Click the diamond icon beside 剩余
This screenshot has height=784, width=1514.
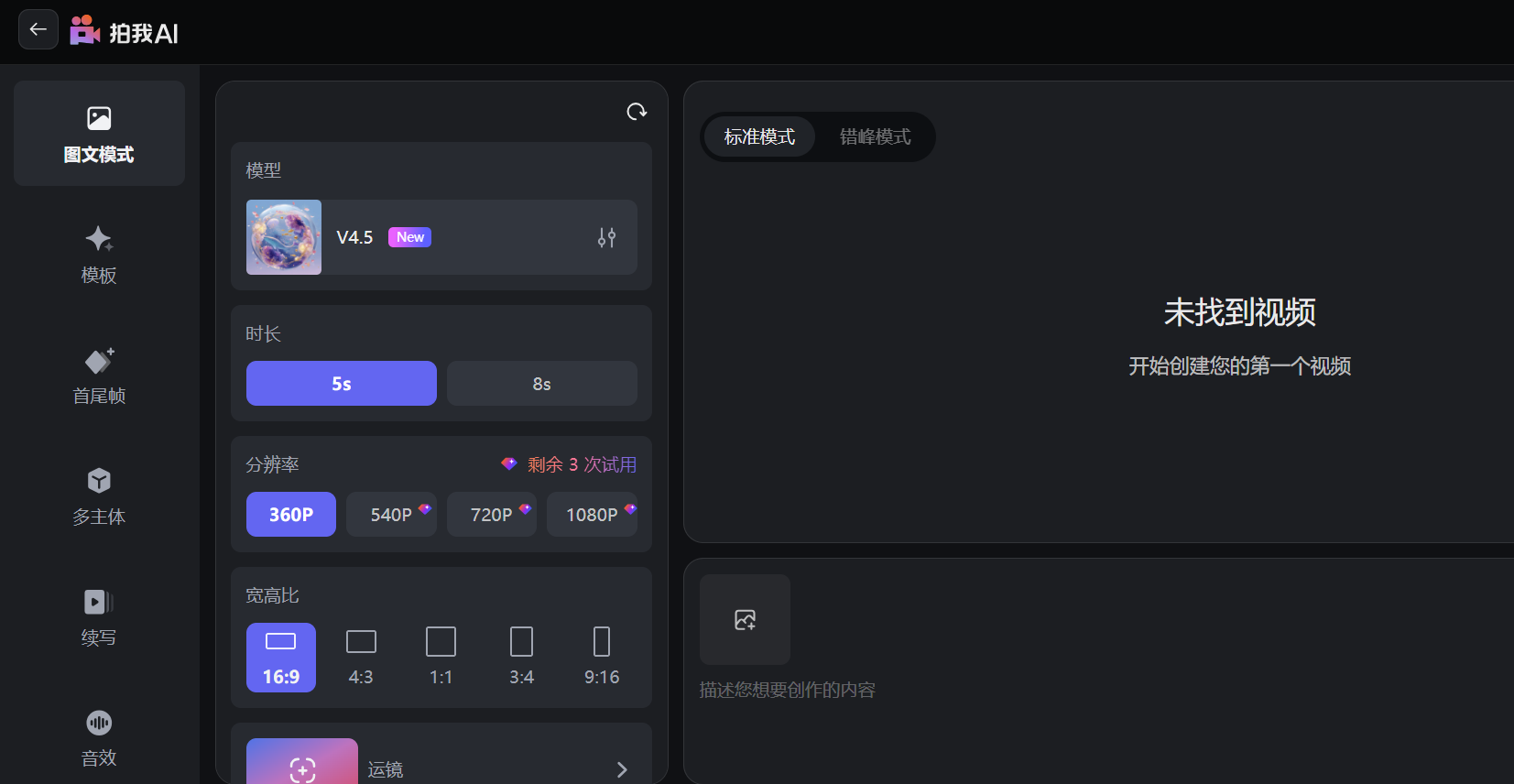click(x=509, y=463)
